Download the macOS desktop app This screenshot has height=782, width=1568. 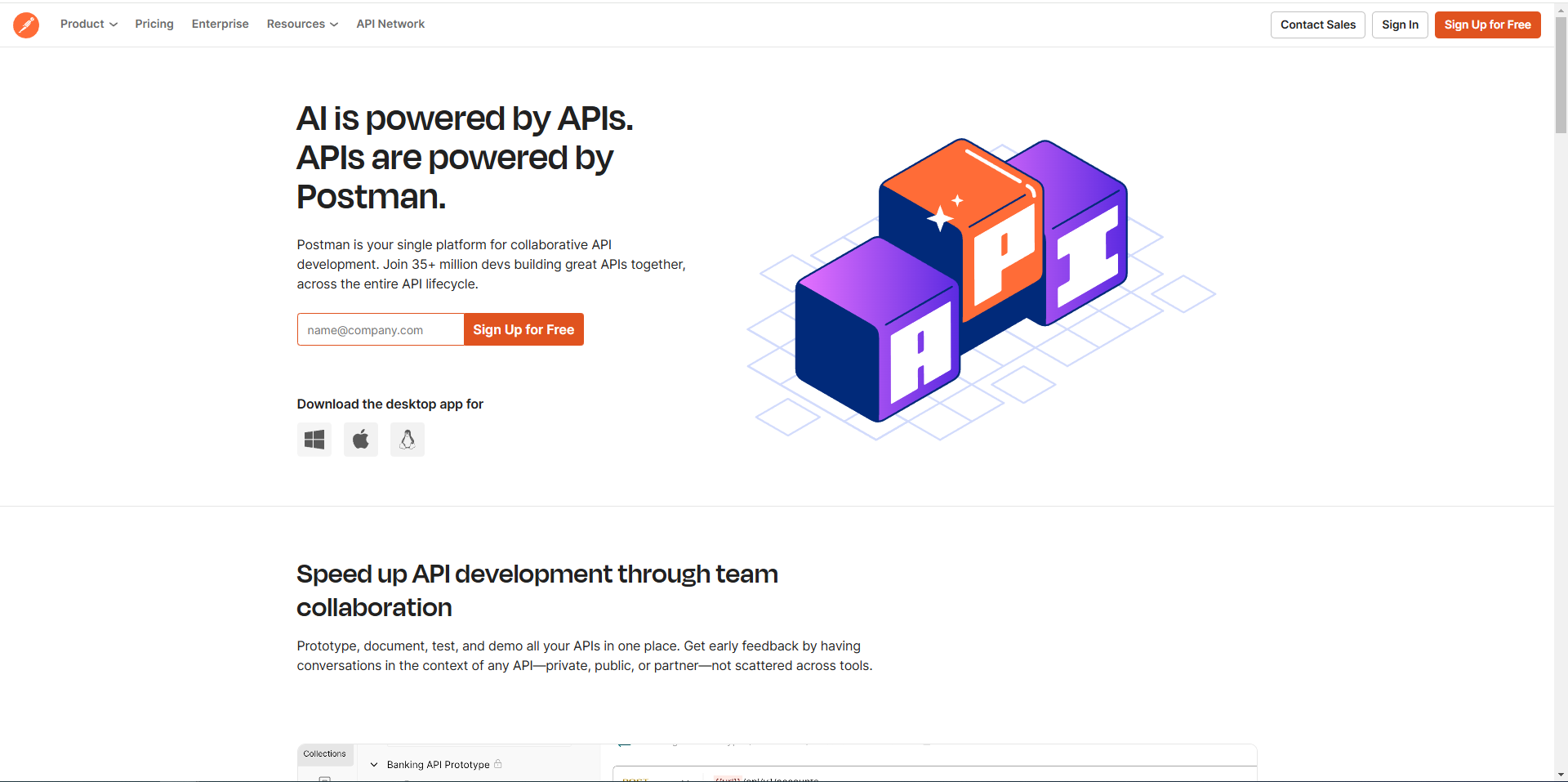click(361, 440)
